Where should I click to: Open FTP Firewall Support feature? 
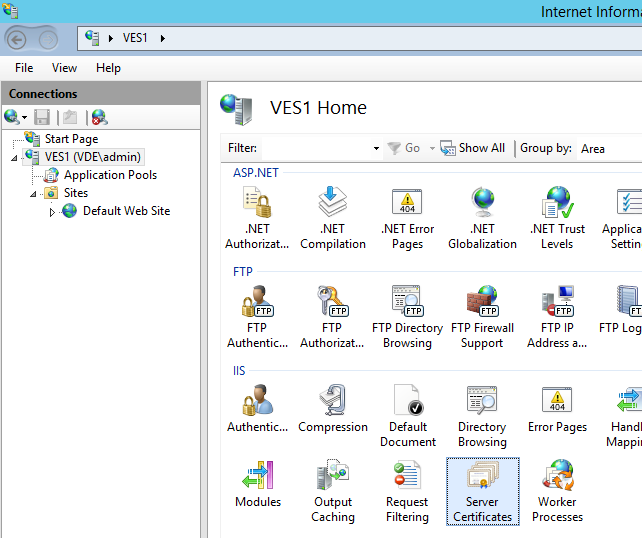(482, 316)
